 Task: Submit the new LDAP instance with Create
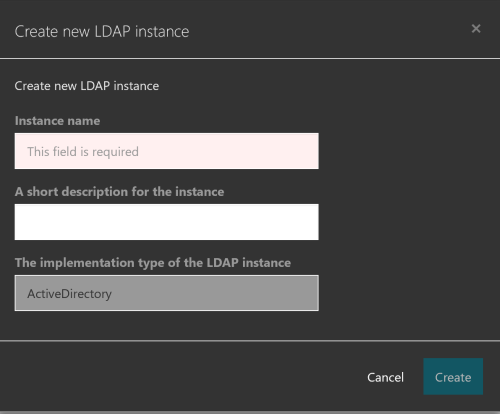coord(453,377)
